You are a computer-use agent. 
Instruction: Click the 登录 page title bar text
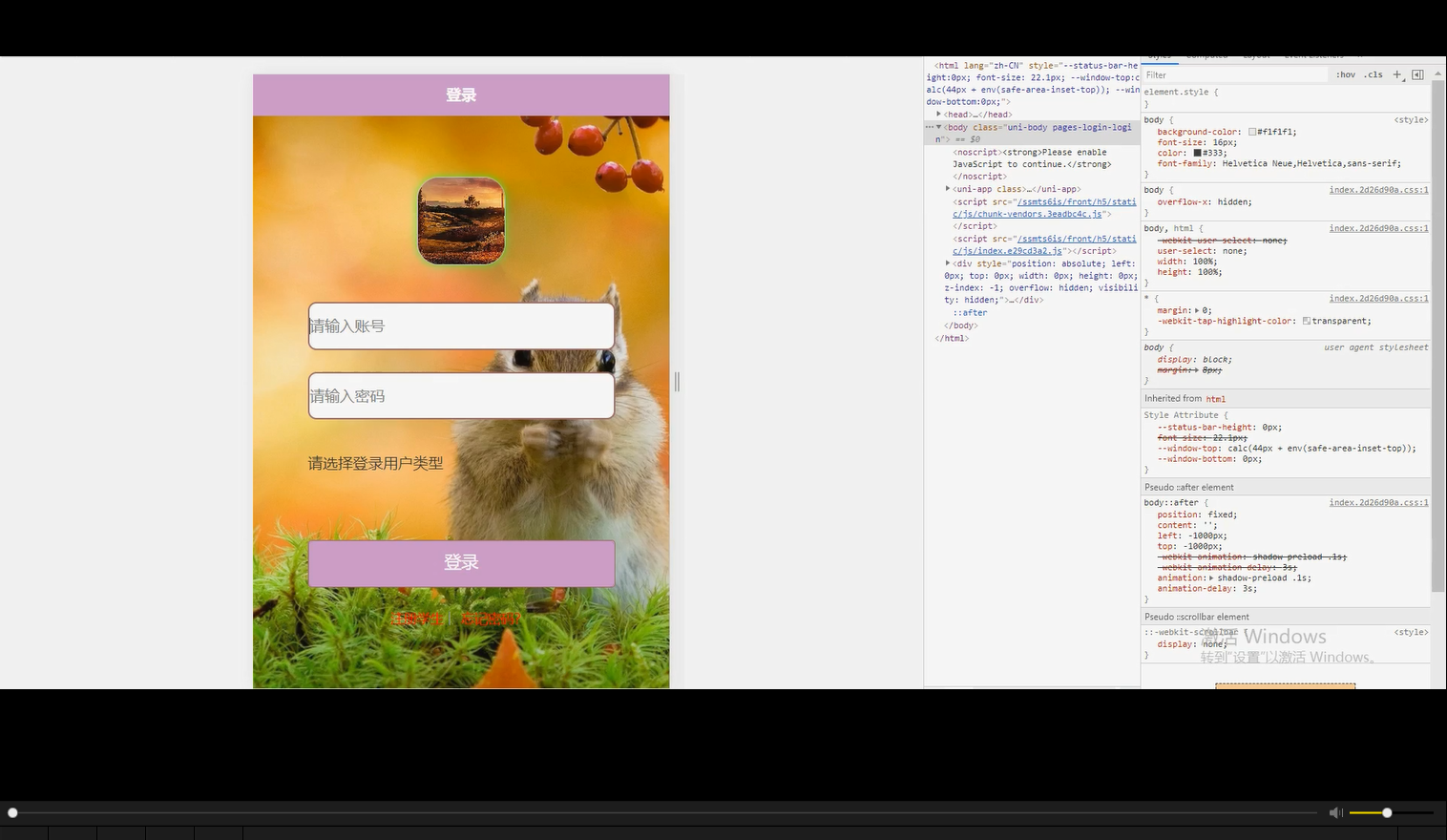(x=461, y=94)
